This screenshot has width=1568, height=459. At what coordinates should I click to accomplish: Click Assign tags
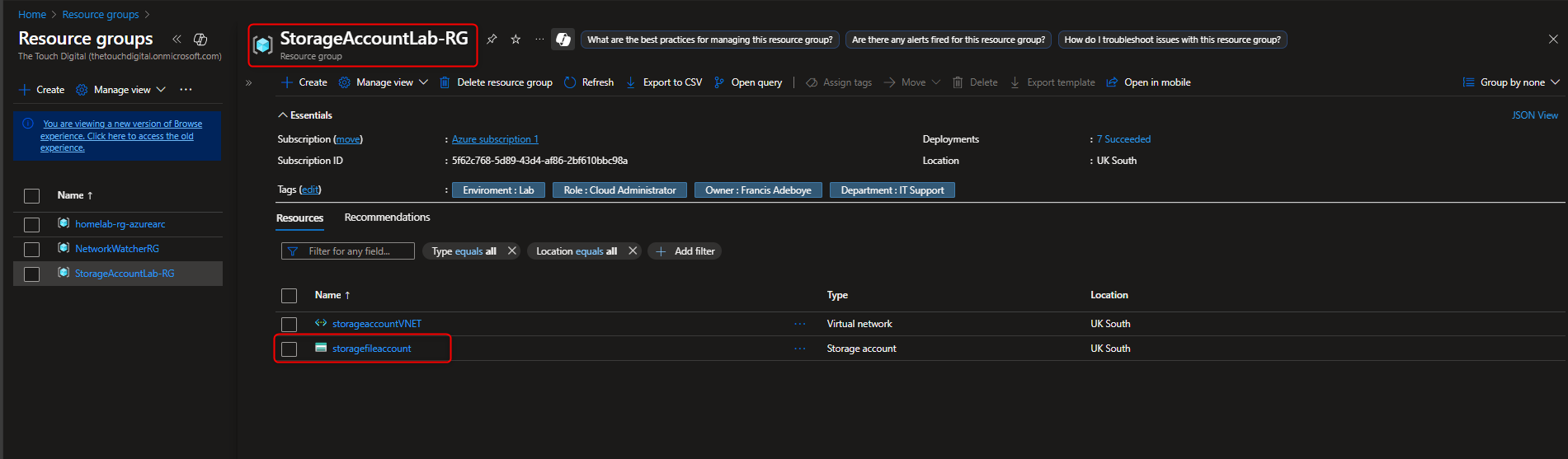point(839,82)
